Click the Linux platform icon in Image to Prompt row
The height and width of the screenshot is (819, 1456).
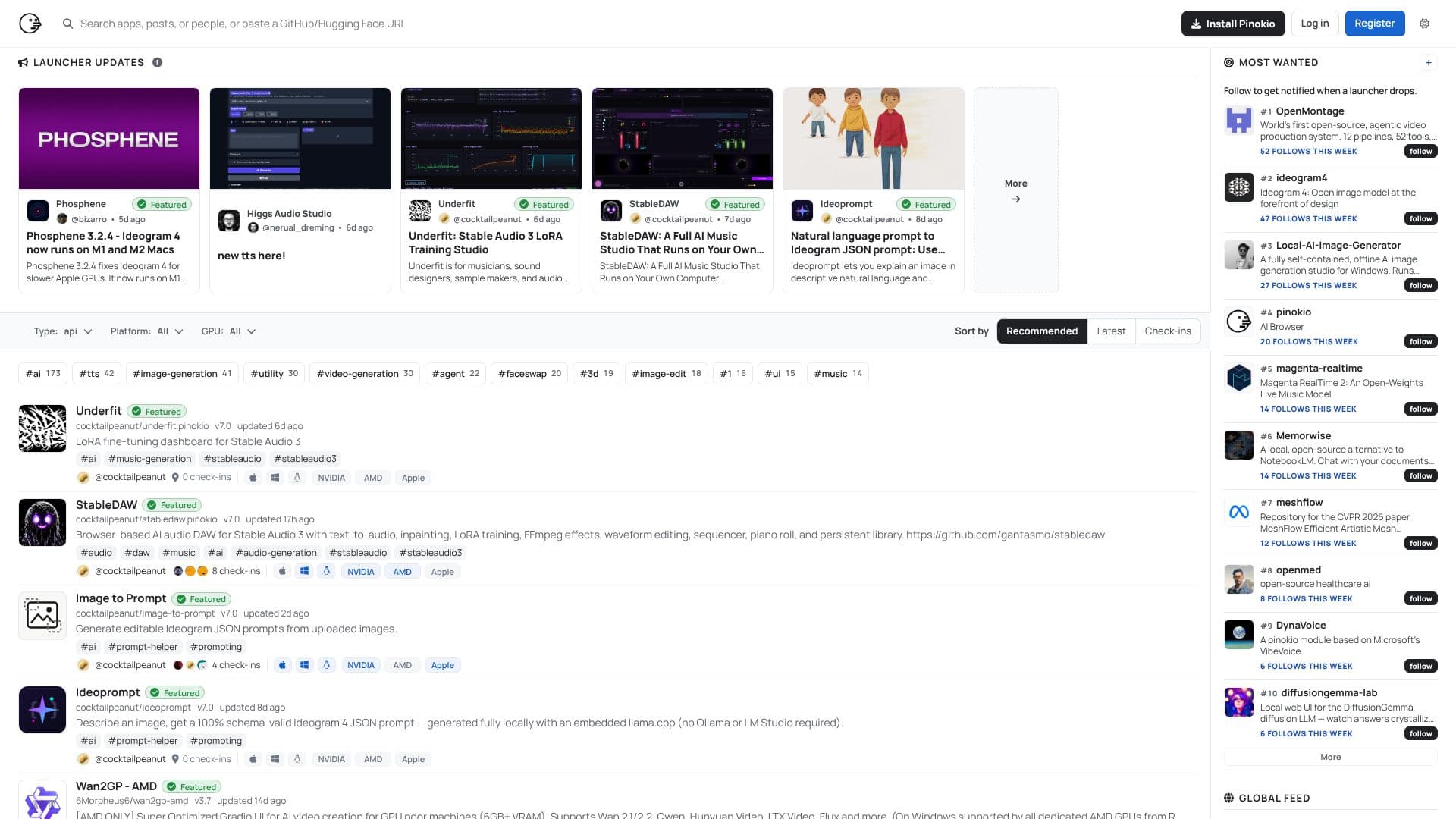[x=327, y=665]
